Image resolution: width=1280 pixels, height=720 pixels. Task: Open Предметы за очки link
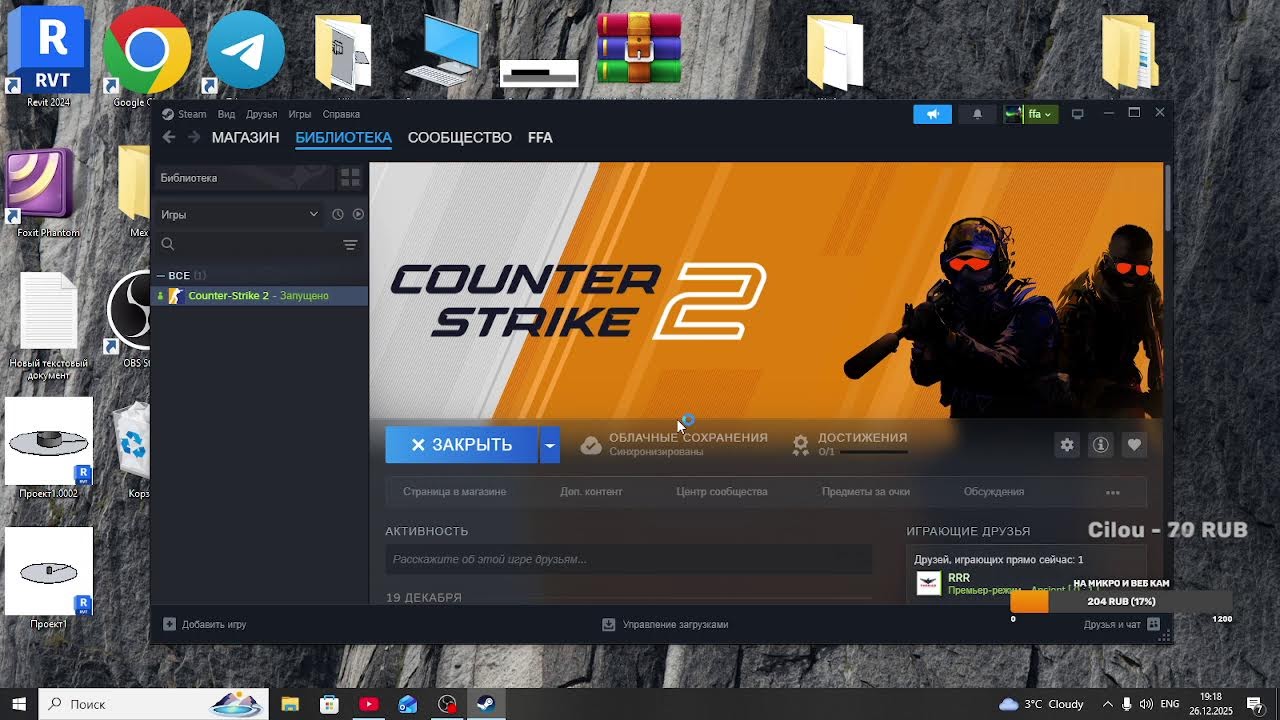(x=866, y=492)
